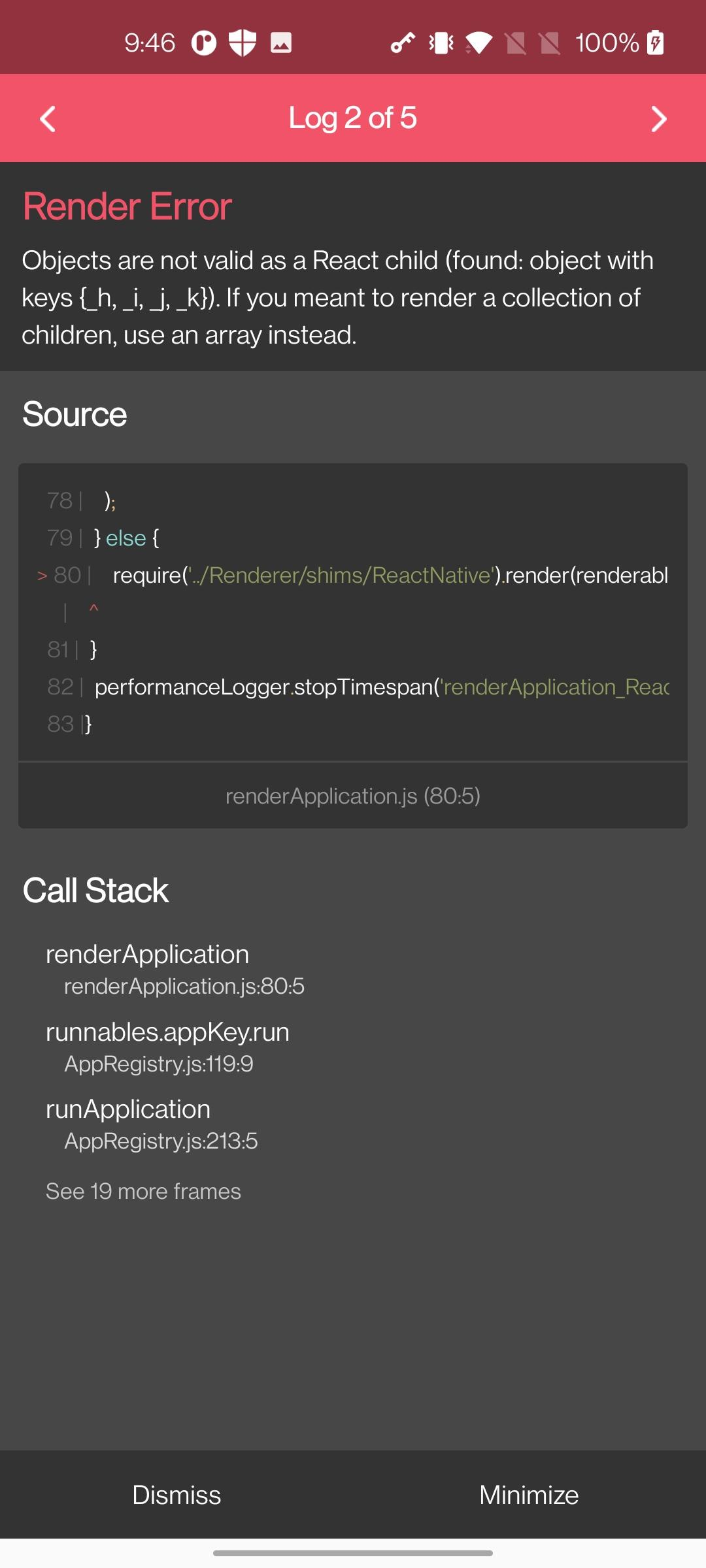Tap the shield notification icon

241,43
